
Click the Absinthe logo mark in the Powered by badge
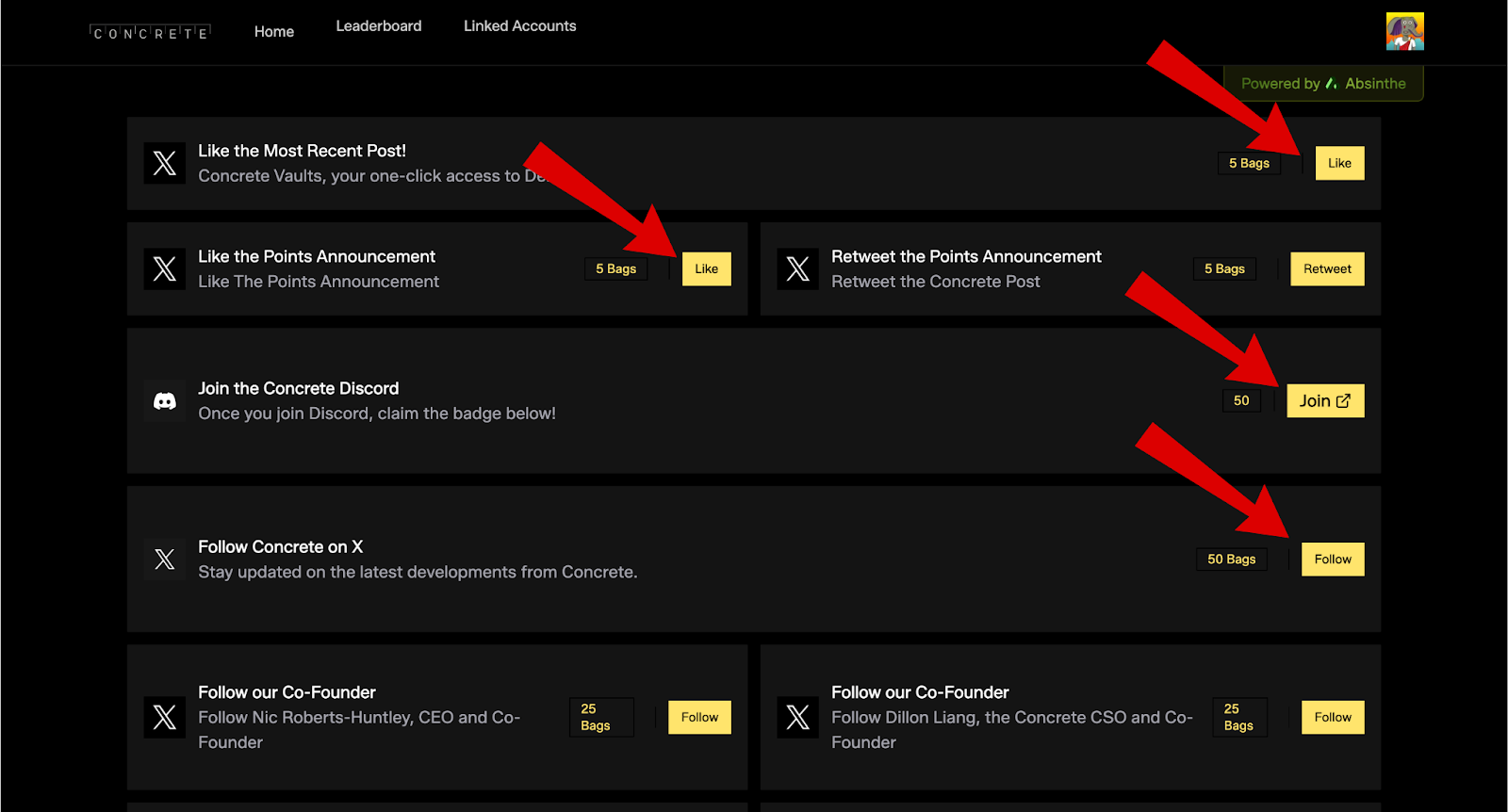1331,83
